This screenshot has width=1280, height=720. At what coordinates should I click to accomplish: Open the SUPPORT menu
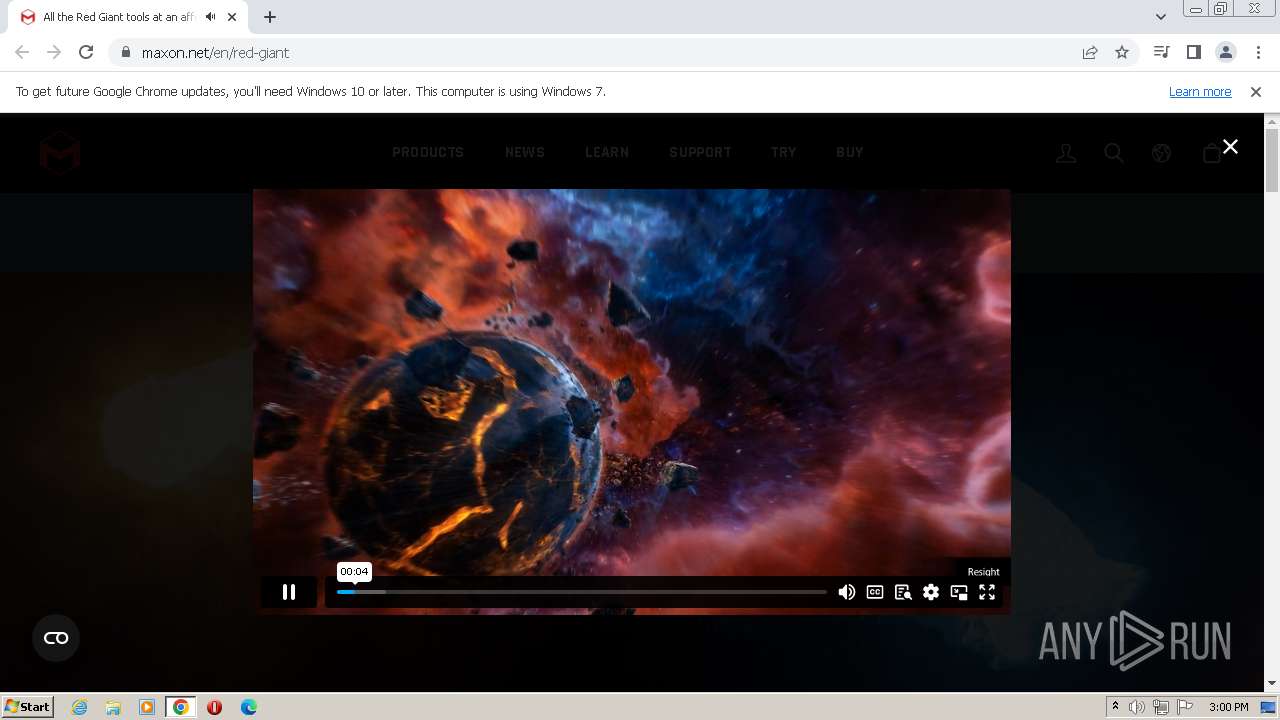tap(700, 152)
